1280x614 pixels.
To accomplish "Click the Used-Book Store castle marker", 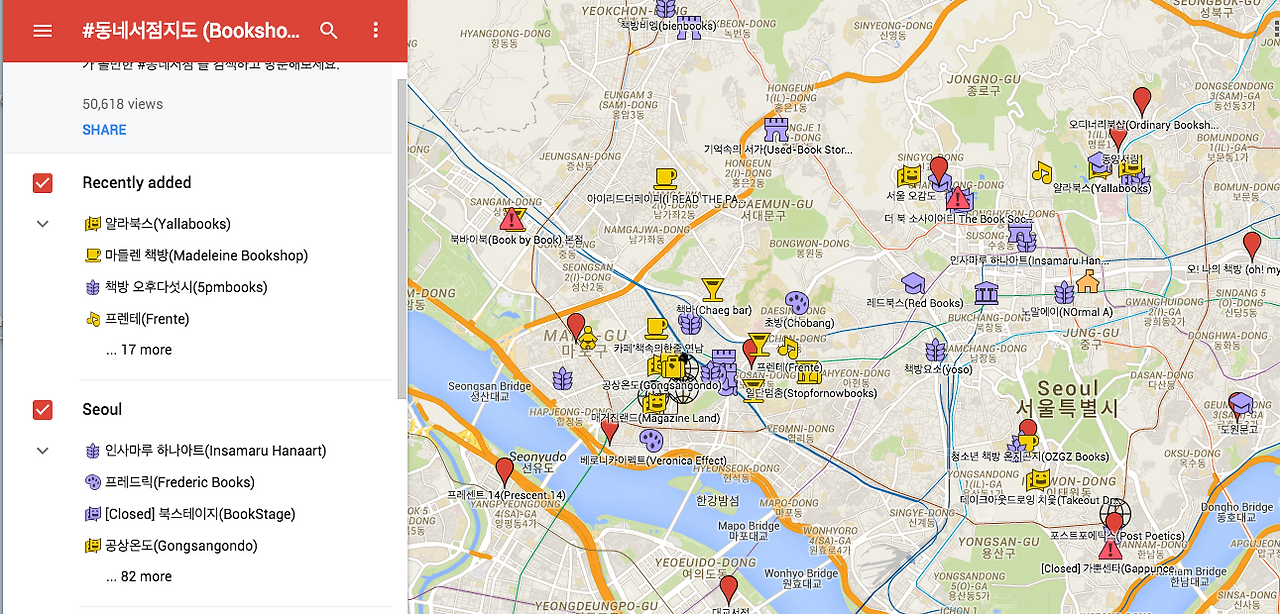I will tap(776, 129).
